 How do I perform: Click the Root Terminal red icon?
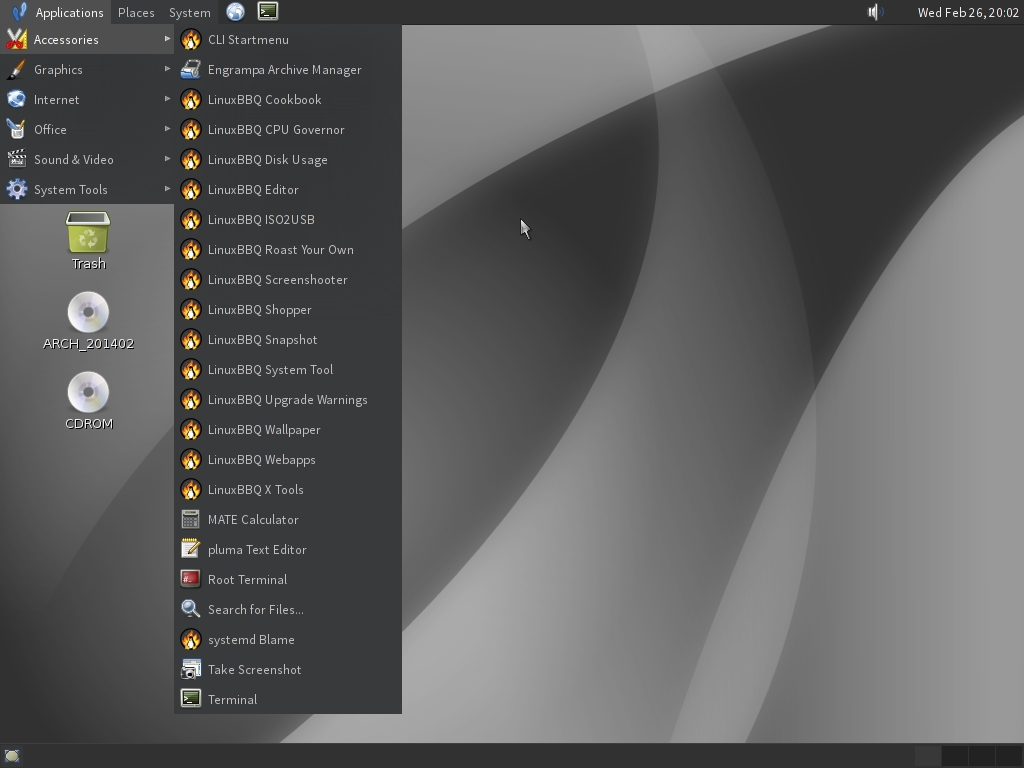[x=191, y=580]
